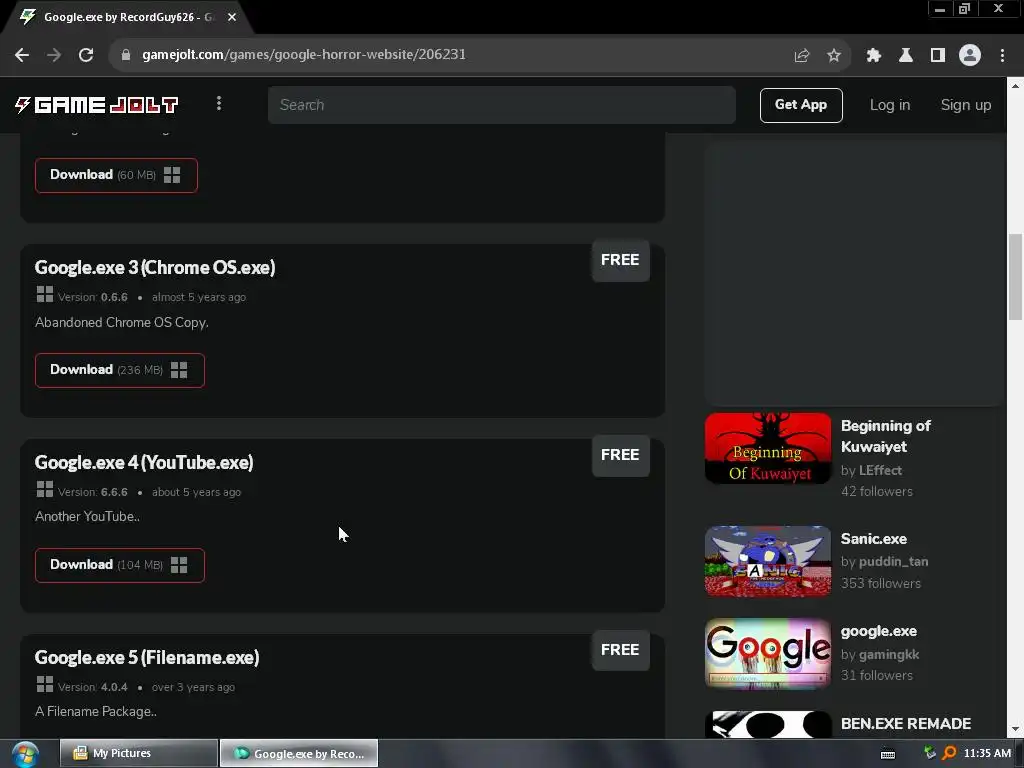Open the BEN.EXE REMADE title link
1024x768 pixels.
[x=906, y=724]
